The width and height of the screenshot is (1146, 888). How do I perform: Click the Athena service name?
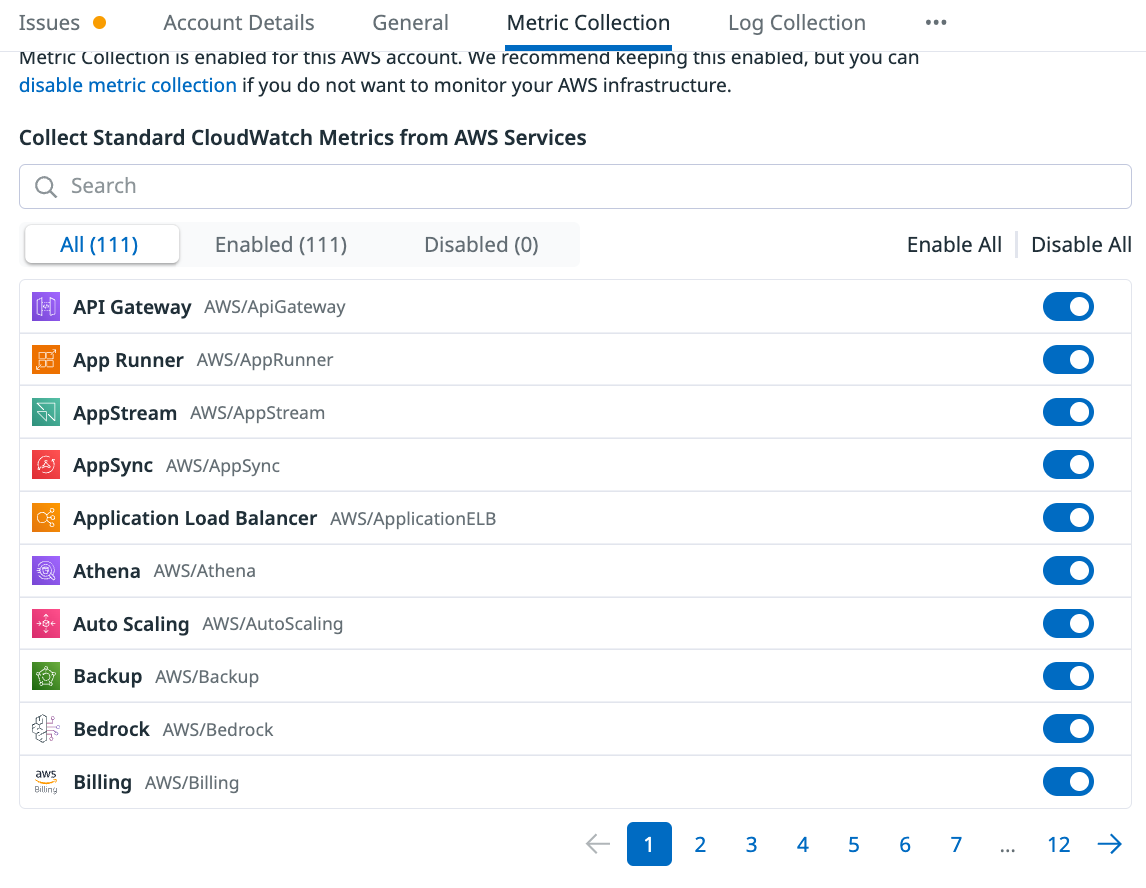click(107, 571)
